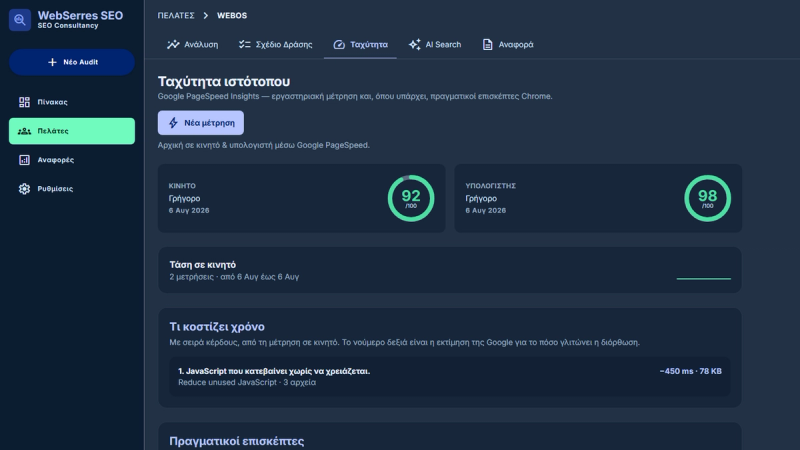
Task: Click the Αναφορά document icon
Action: (x=487, y=44)
